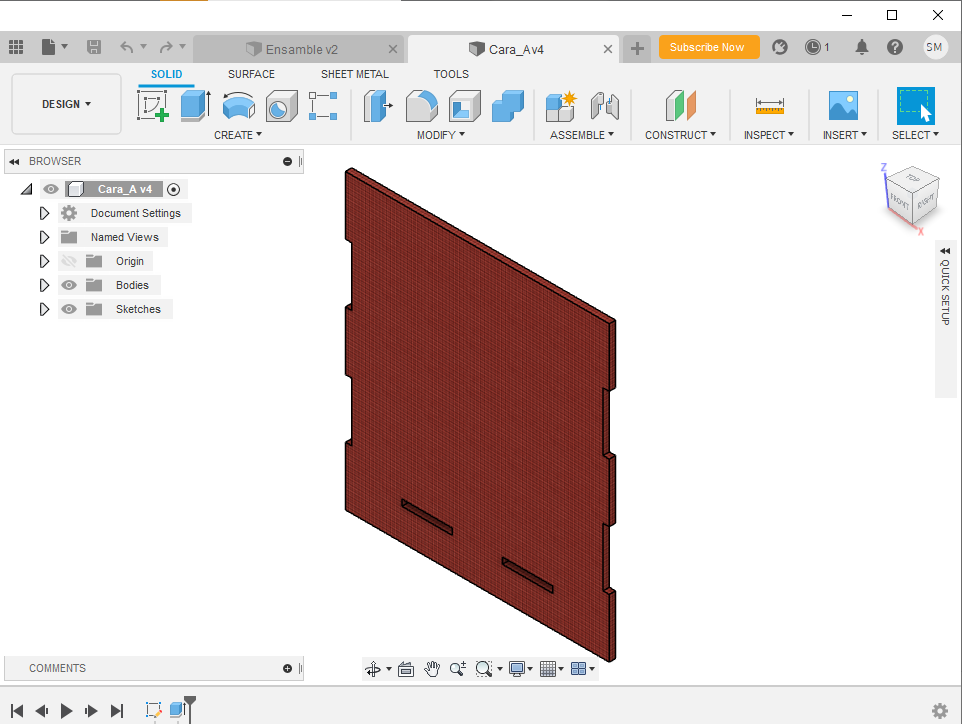Hide the Bodies folder
This screenshot has height=724, width=962.
point(69,285)
